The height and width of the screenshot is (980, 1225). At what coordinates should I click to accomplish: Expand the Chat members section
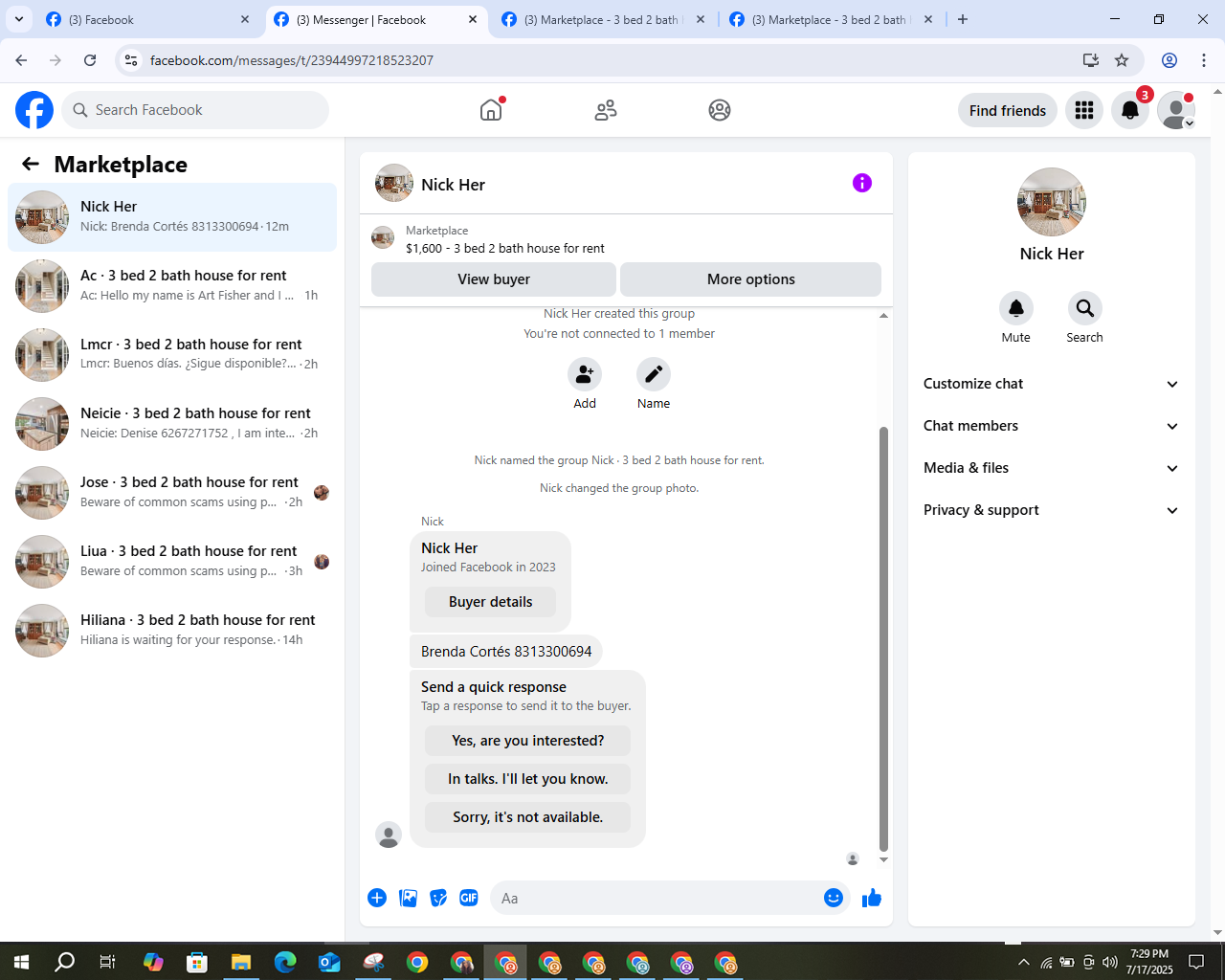(x=1052, y=426)
